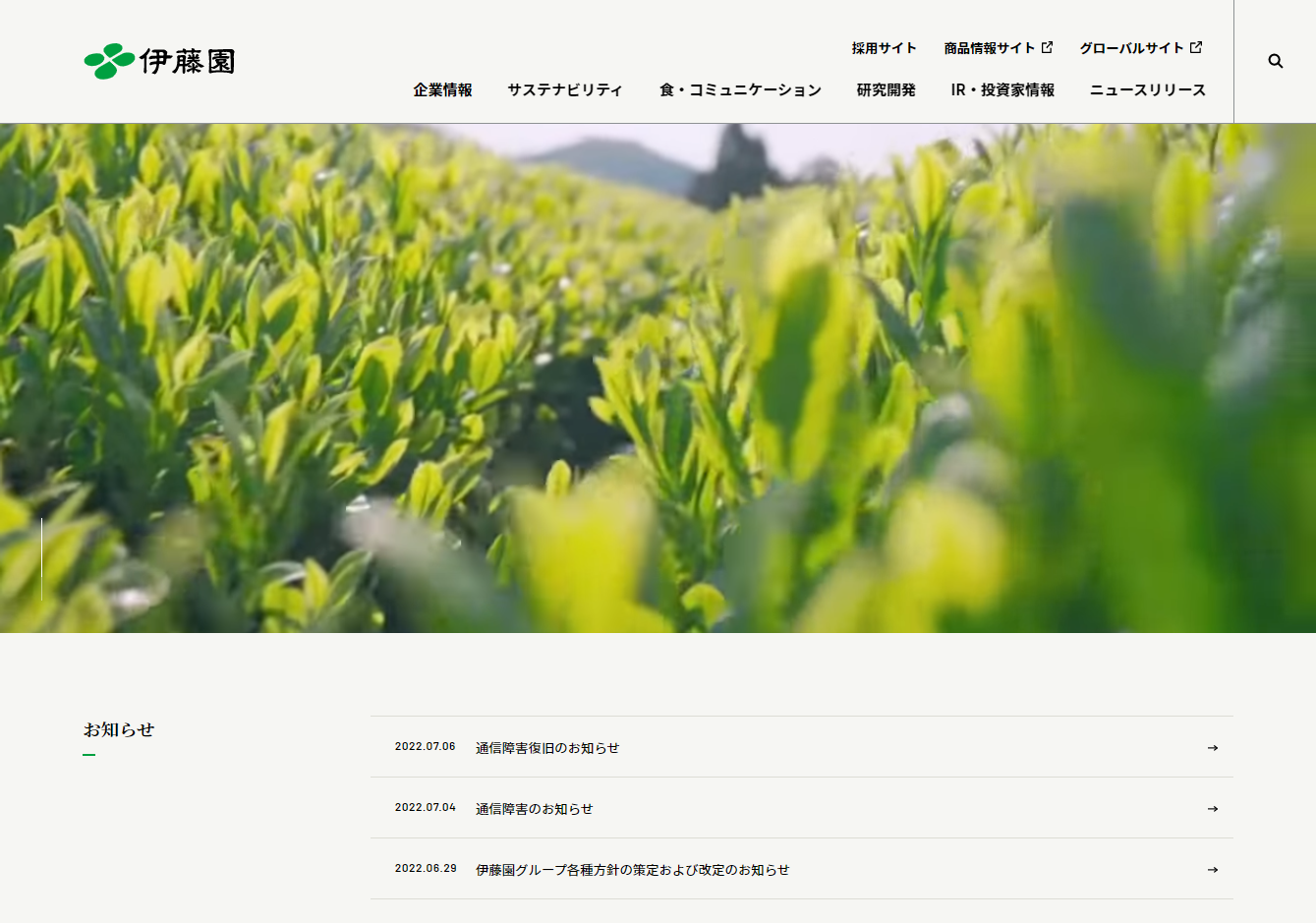Open the IR・投資家情報 menu
This screenshot has width=1316, height=923.
1001,89
